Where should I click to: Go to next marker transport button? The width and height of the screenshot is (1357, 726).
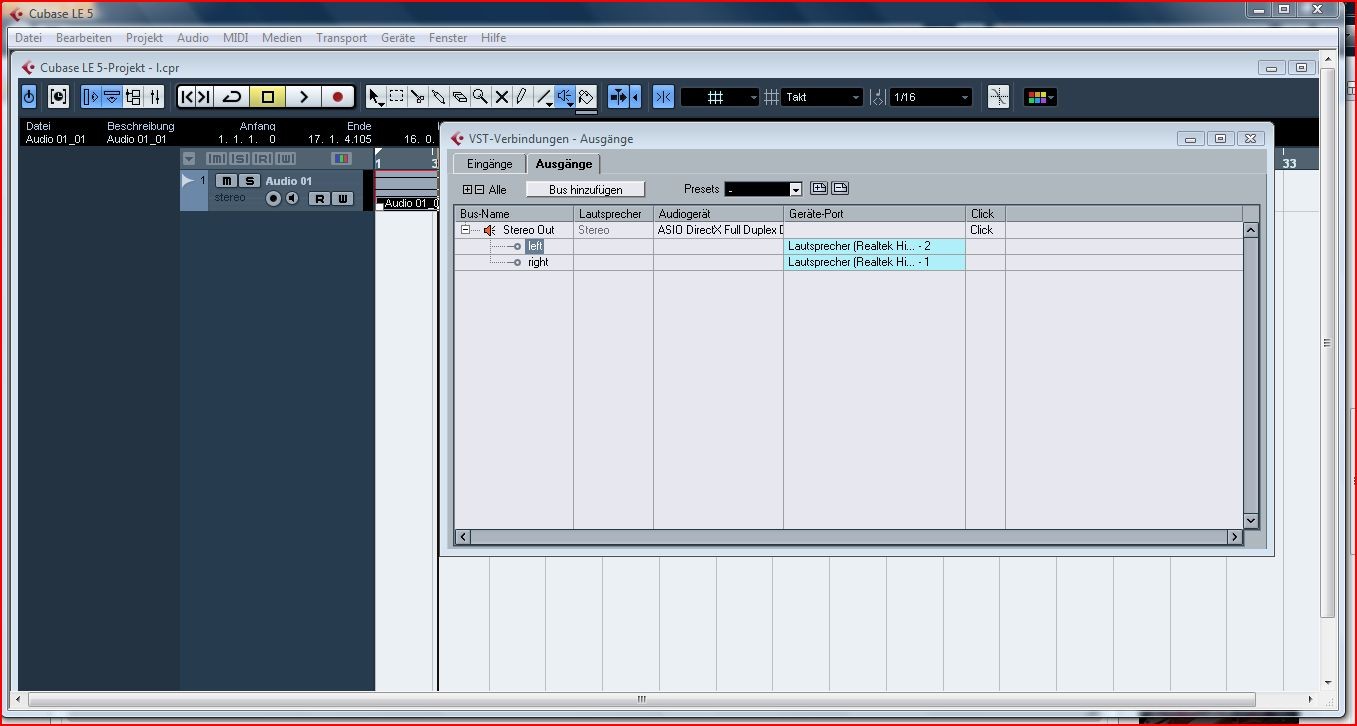coord(204,97)
